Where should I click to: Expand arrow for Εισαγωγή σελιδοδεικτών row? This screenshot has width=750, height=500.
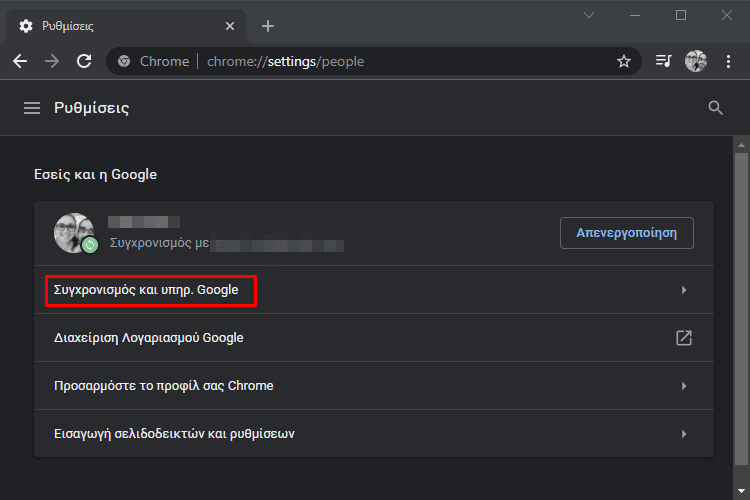[684, 433]
